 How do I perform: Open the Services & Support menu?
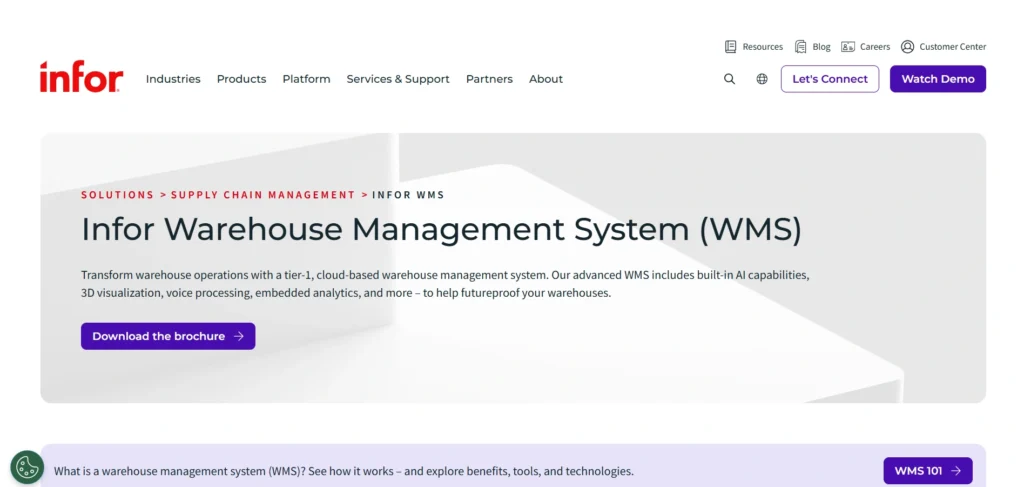click(398, 79)
